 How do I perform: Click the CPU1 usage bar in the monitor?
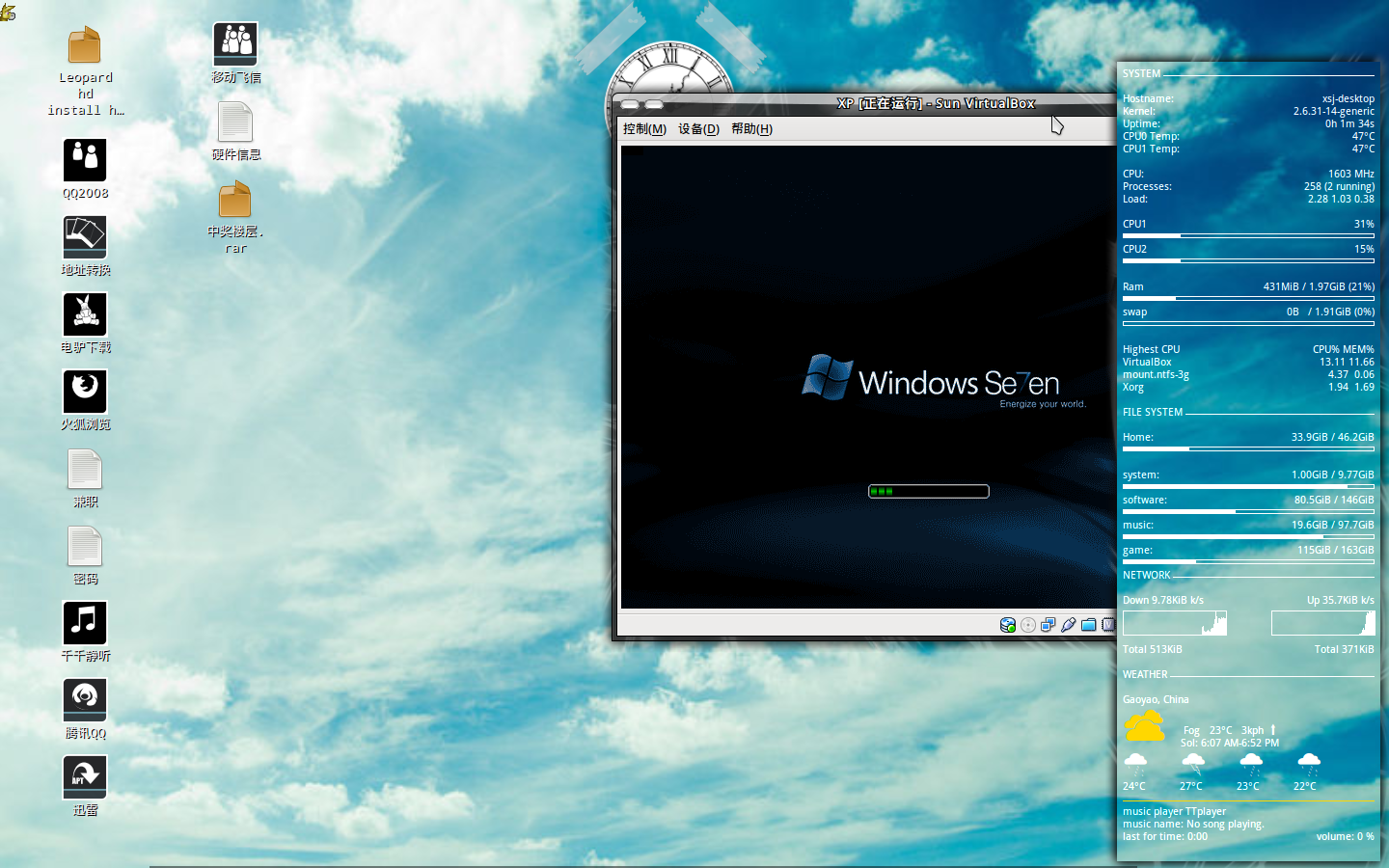[1248, 235]
